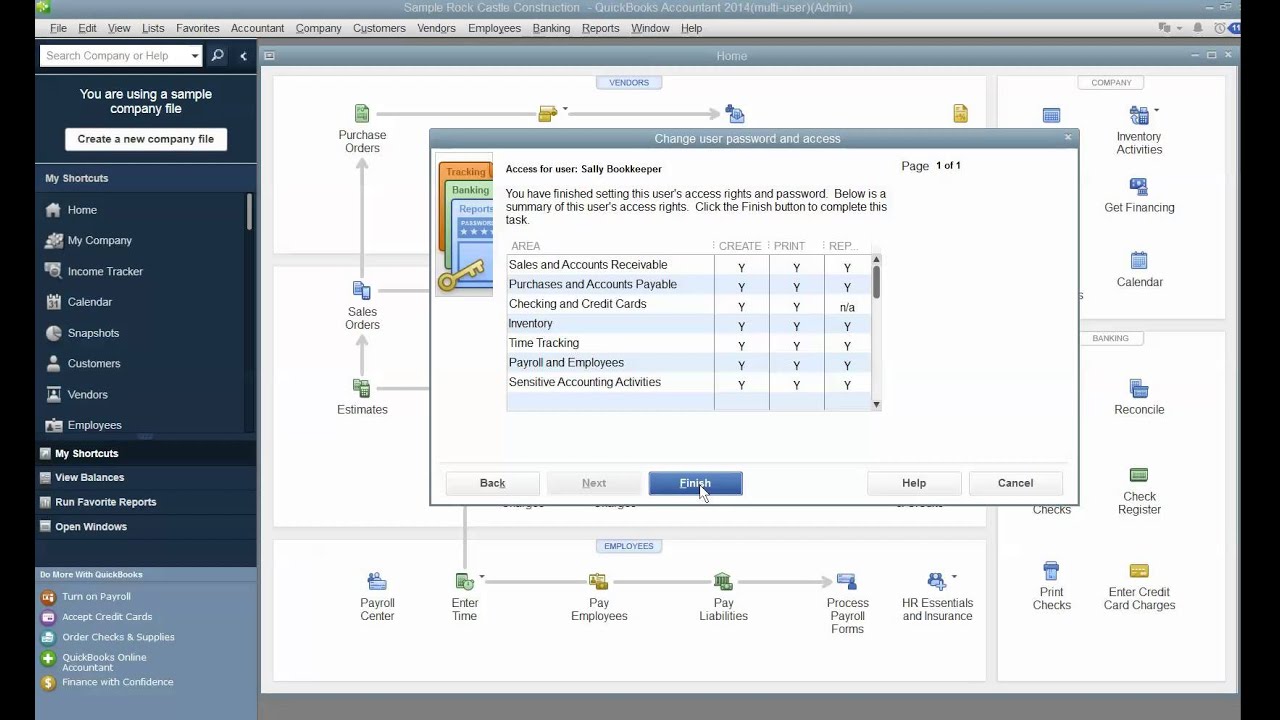
Task: Open Customers shortcut in sidebar
Action: click(93, 363)
